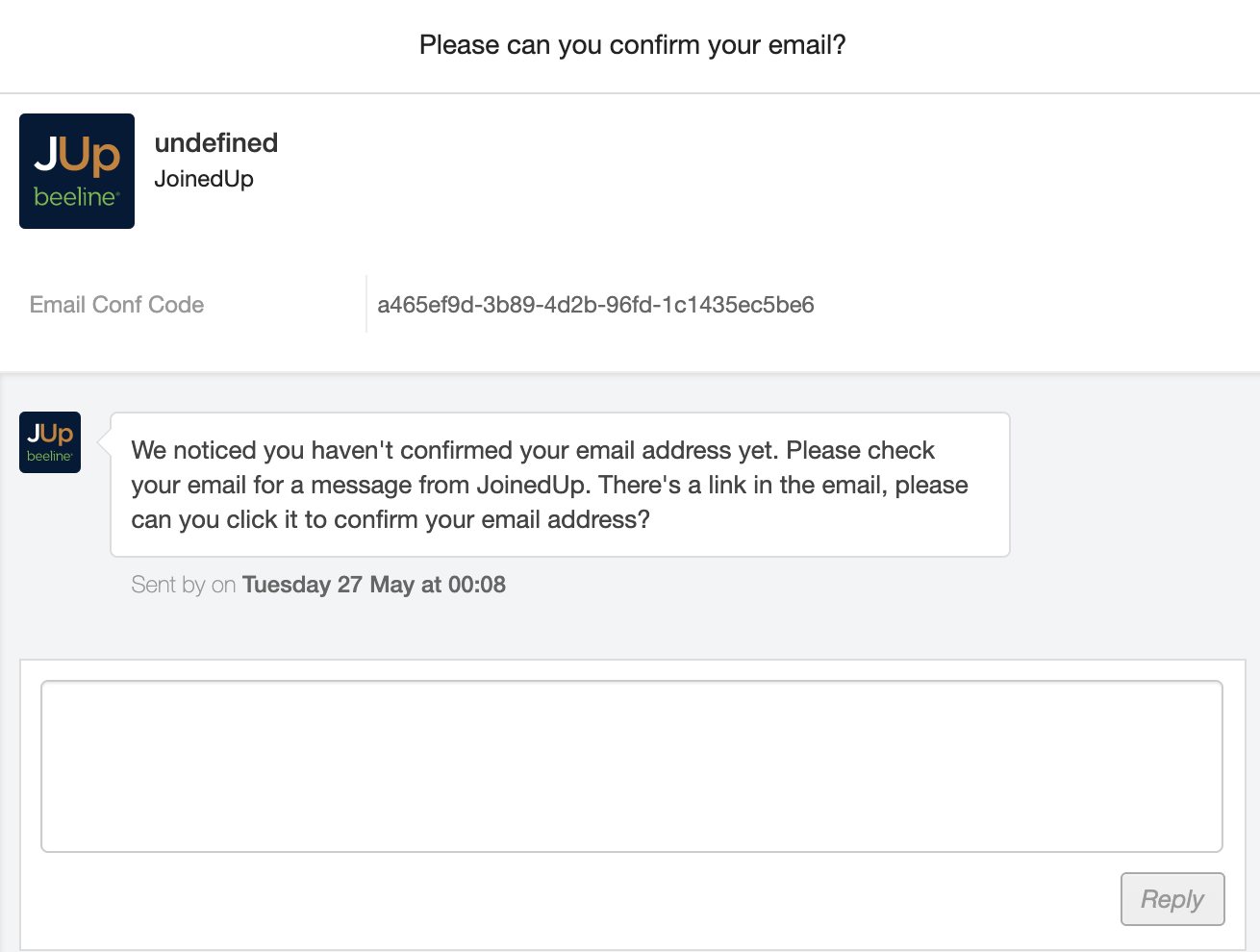
Task: Focus the empty reply message text box
Action: point(631,766)
